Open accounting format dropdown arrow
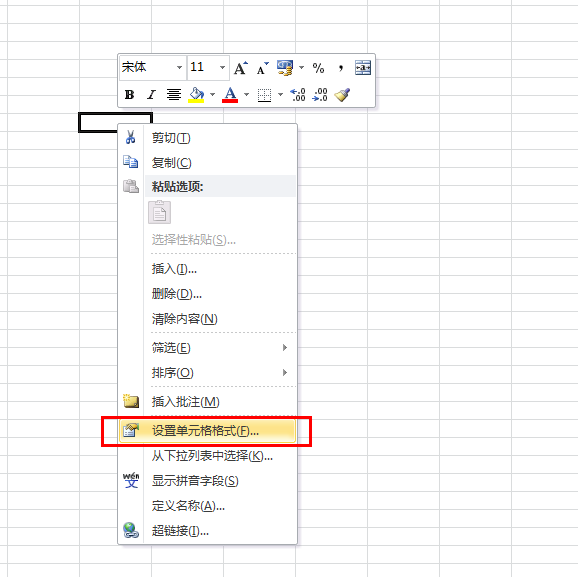The height and width of the screenshot is (577, 578). (302, 67)
